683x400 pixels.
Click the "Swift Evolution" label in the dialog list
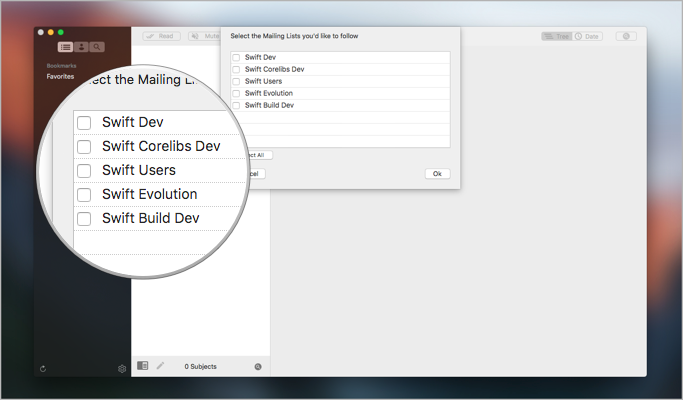point(269,93)
